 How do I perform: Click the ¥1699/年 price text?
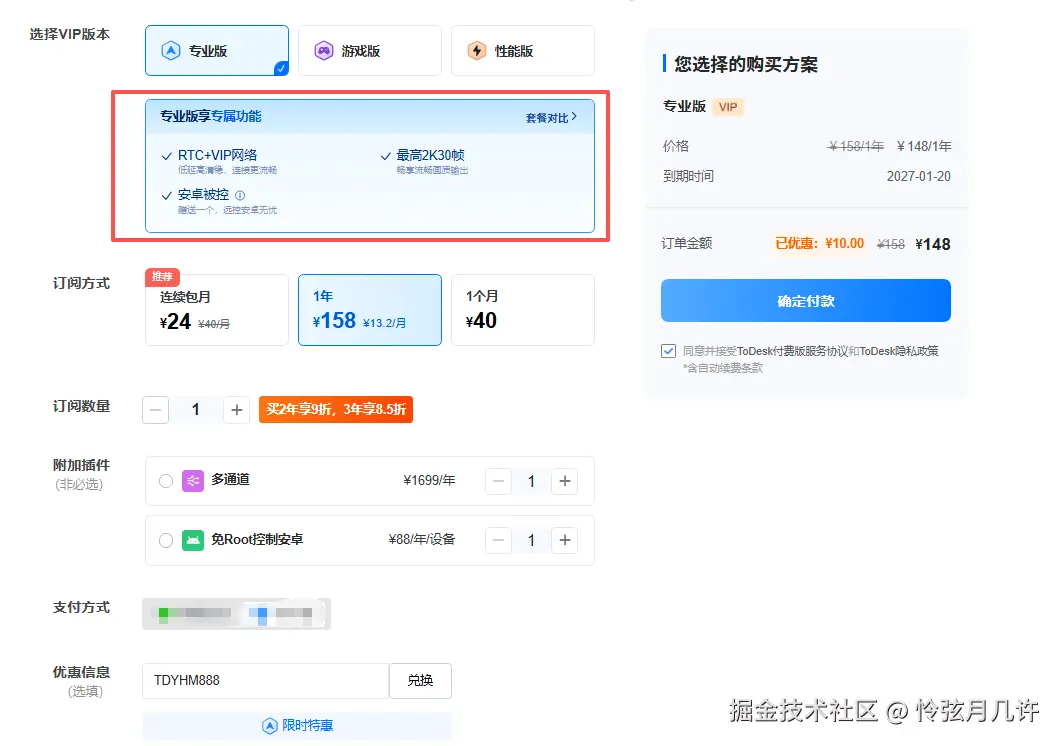(429, 481)
